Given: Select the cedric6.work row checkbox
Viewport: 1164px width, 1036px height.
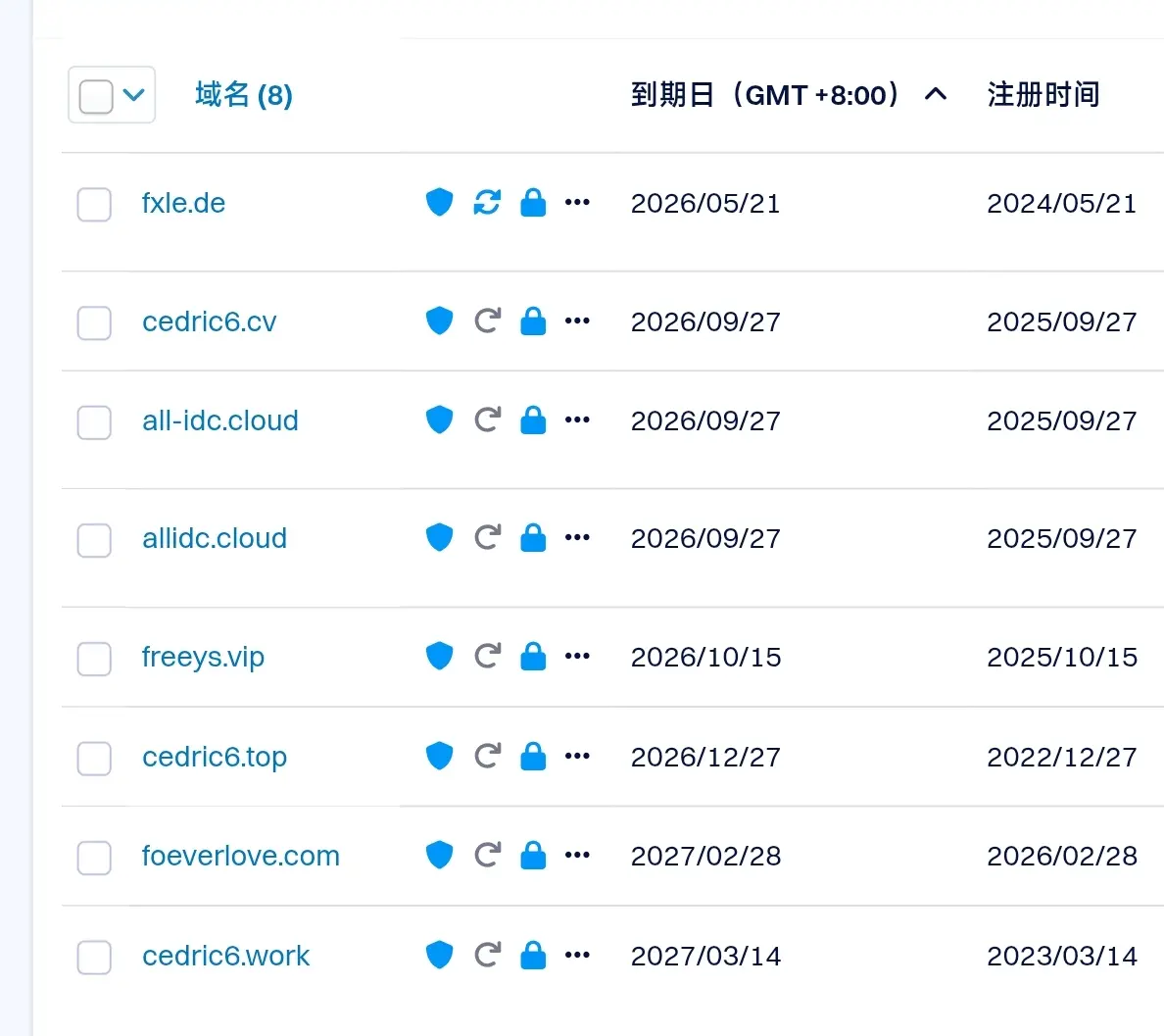Looking at the screenshot, I should pos(94,958).
